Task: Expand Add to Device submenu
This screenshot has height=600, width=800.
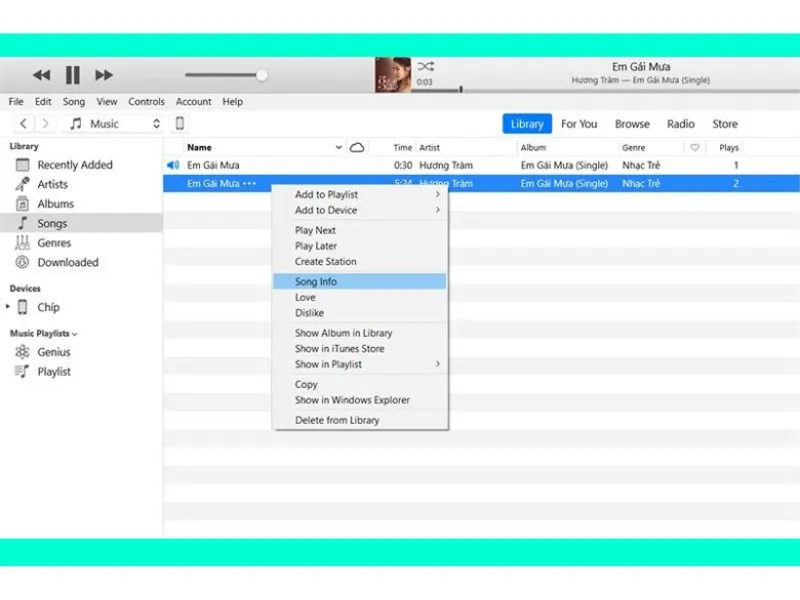Action: point(360,210)
